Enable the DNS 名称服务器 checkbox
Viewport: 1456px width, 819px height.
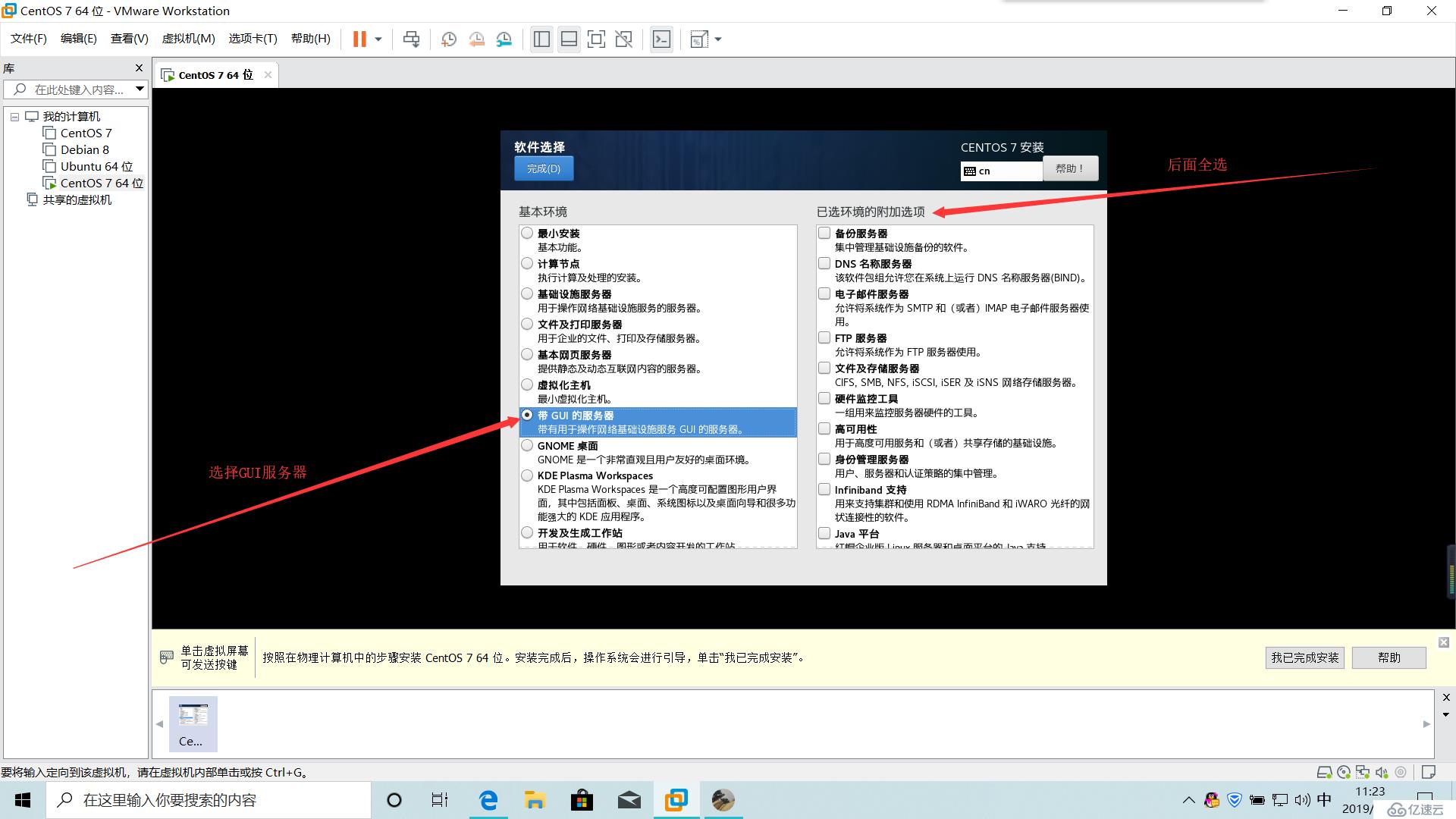click(x=824, y=262)
